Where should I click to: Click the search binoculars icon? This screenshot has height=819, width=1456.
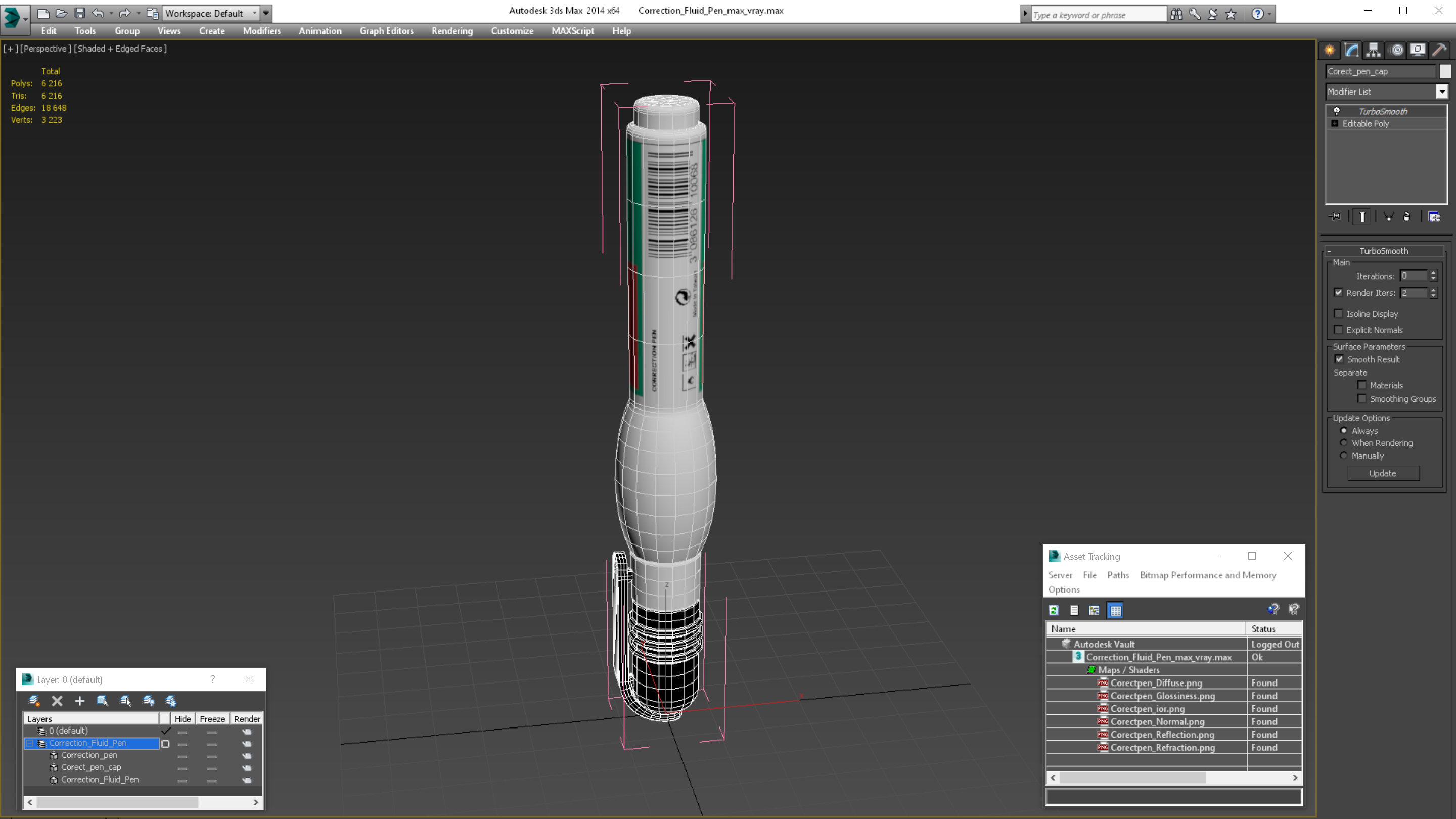(x=1176, y=14)
